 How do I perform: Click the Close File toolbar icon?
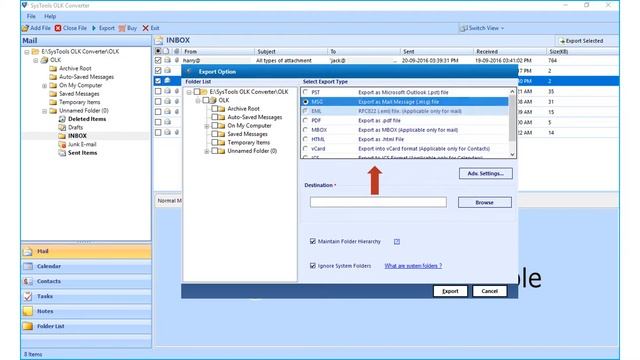pyautogui.click(x=58, y=28)
